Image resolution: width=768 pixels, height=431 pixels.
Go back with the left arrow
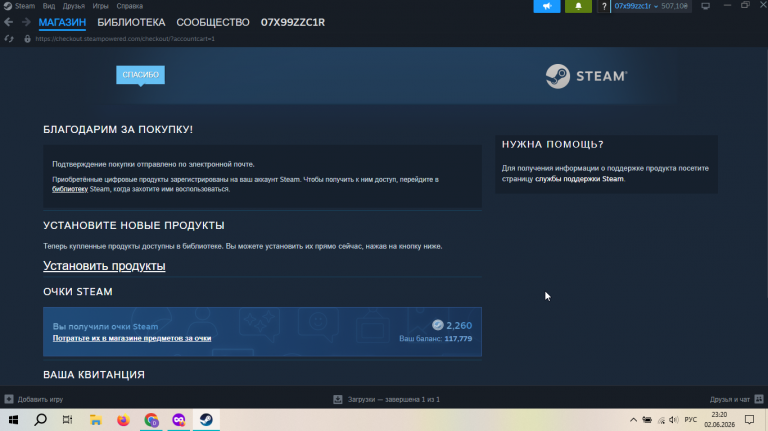tap(8, 22)
